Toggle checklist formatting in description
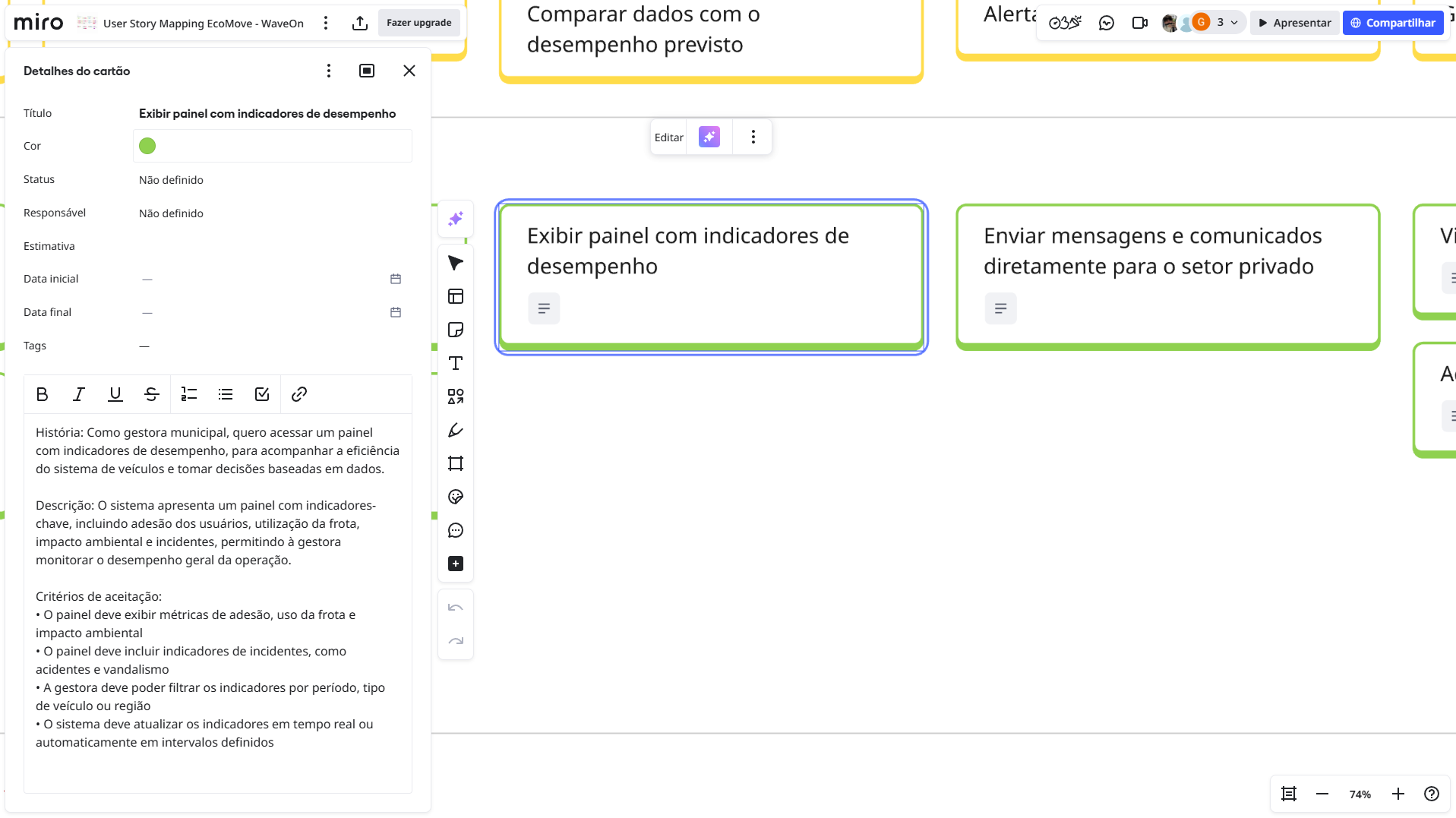 coord(262,394)
